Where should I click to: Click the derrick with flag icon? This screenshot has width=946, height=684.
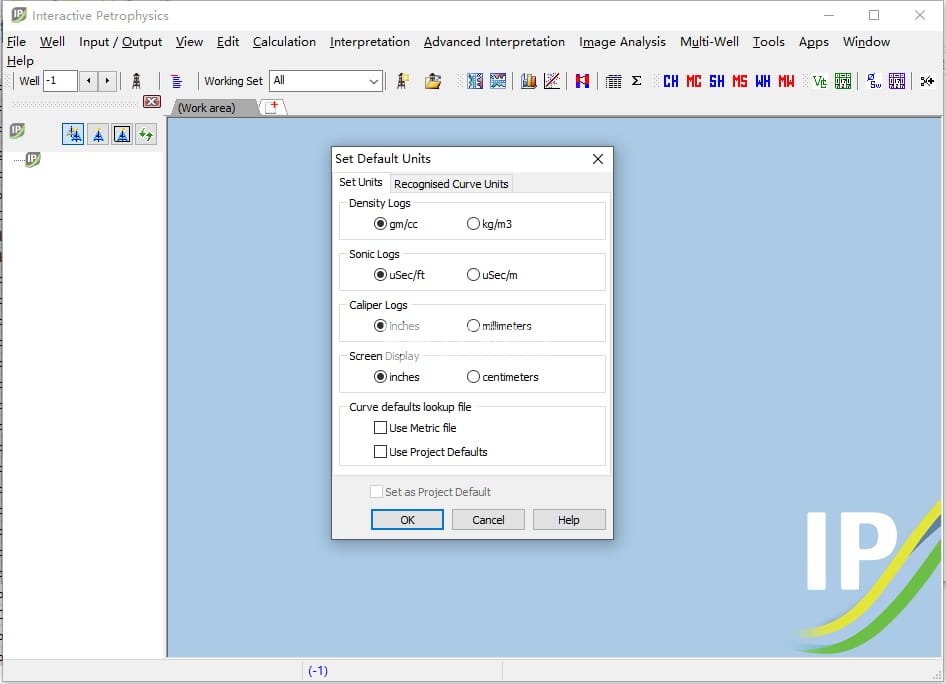(x=402, y=81)
